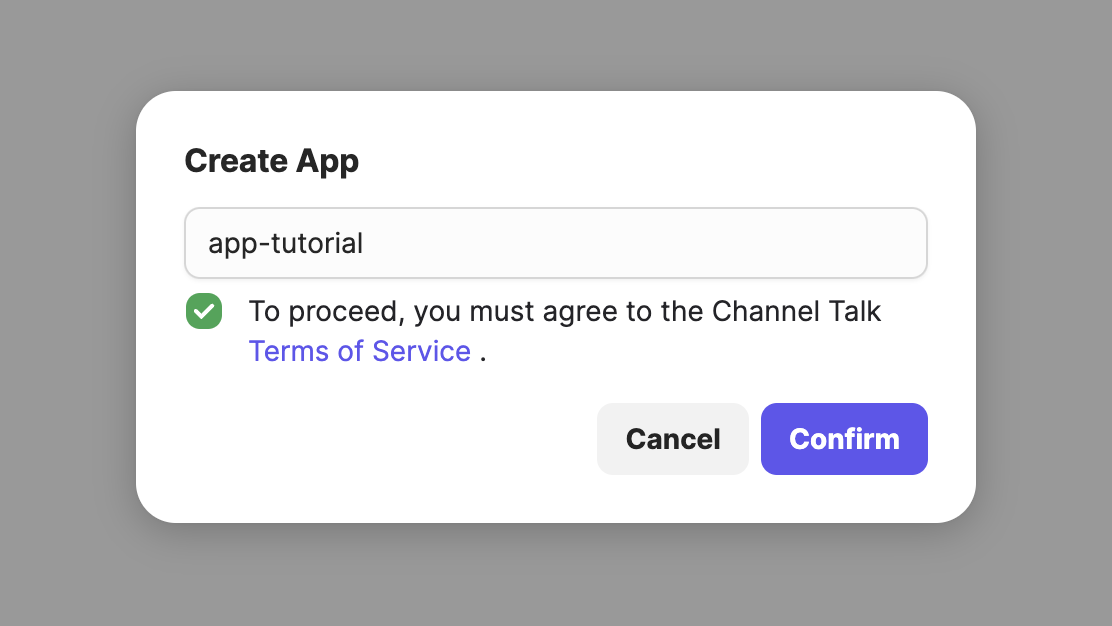The height and width of the screenshot is (626, 1112).
Task: Disable agreement to Channel Talk terms
Action: [x=204, y=311]
